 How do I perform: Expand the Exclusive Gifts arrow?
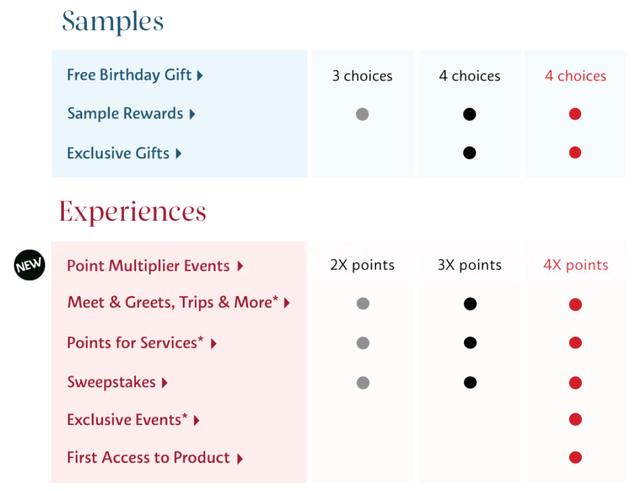pos(179,153)
